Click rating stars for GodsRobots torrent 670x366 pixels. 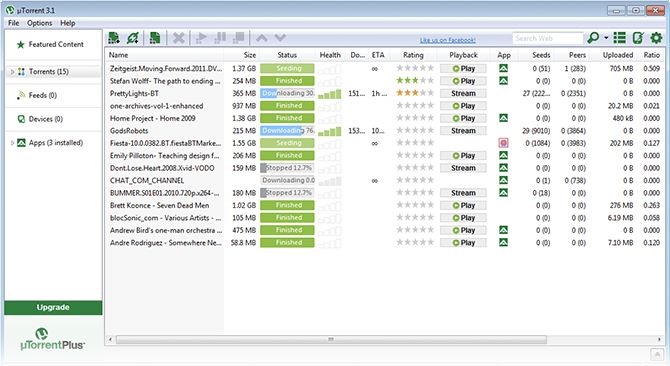(415, 130)
